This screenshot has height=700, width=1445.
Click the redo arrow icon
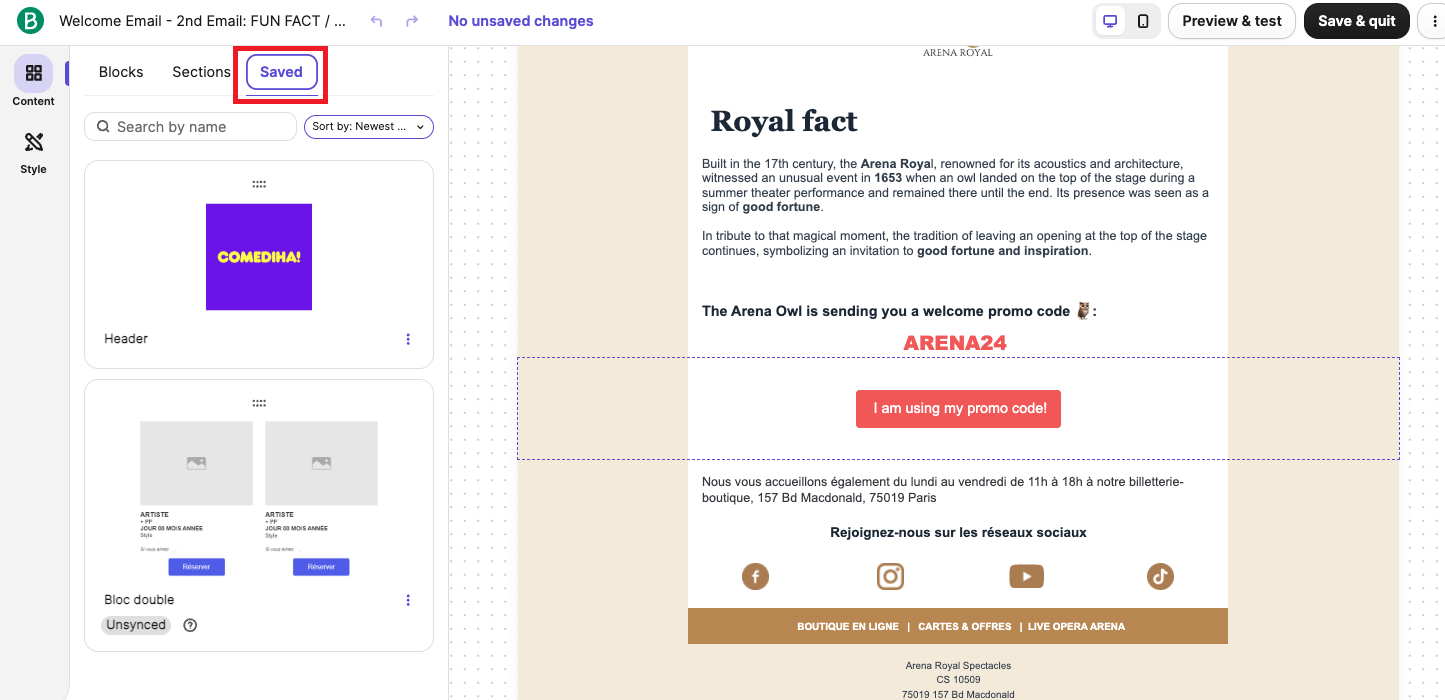point(412,21)
